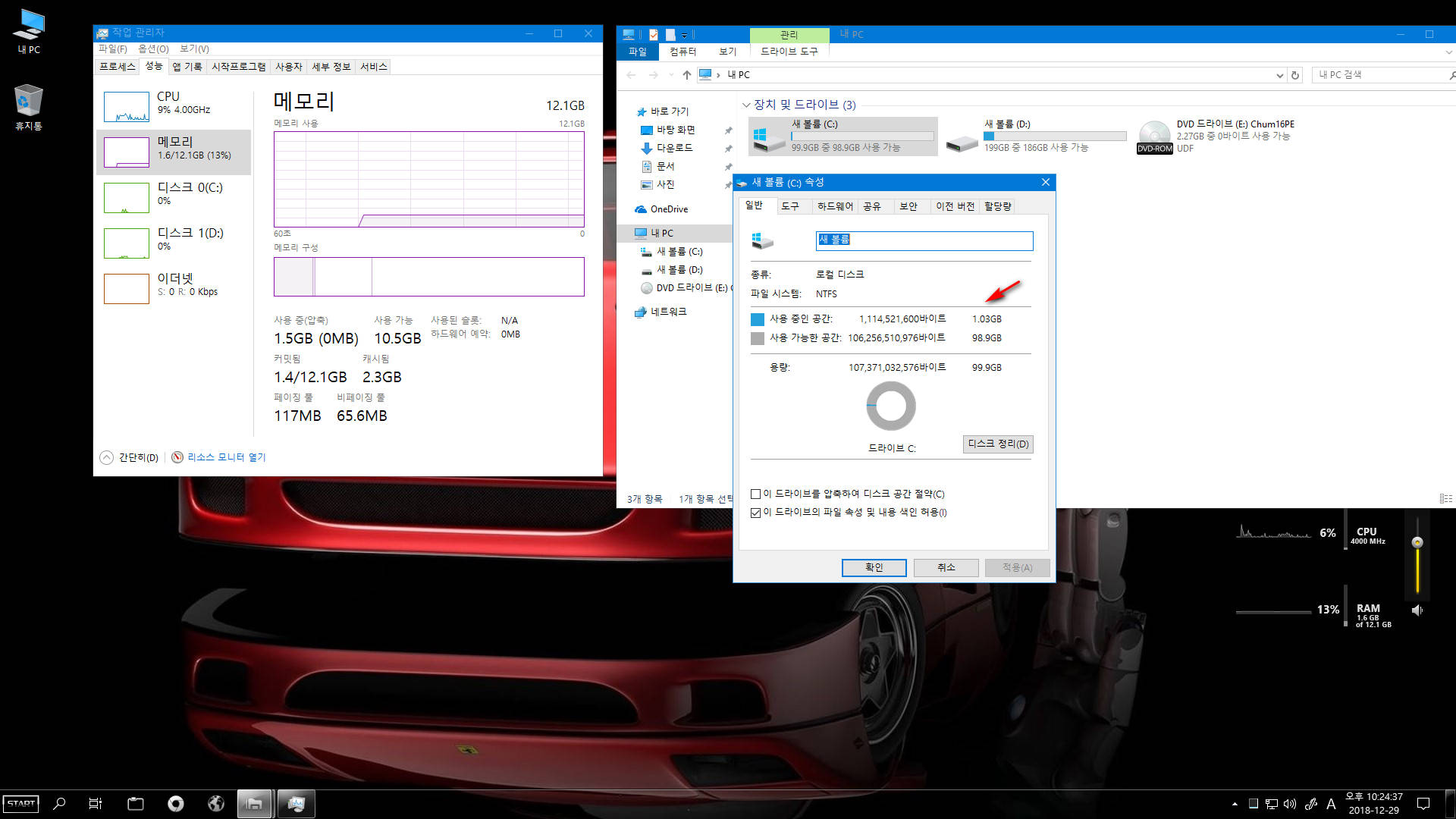1456x819 pixels.
Task: Open the 보기(V) menu in Task Manager
Action: 194,49
